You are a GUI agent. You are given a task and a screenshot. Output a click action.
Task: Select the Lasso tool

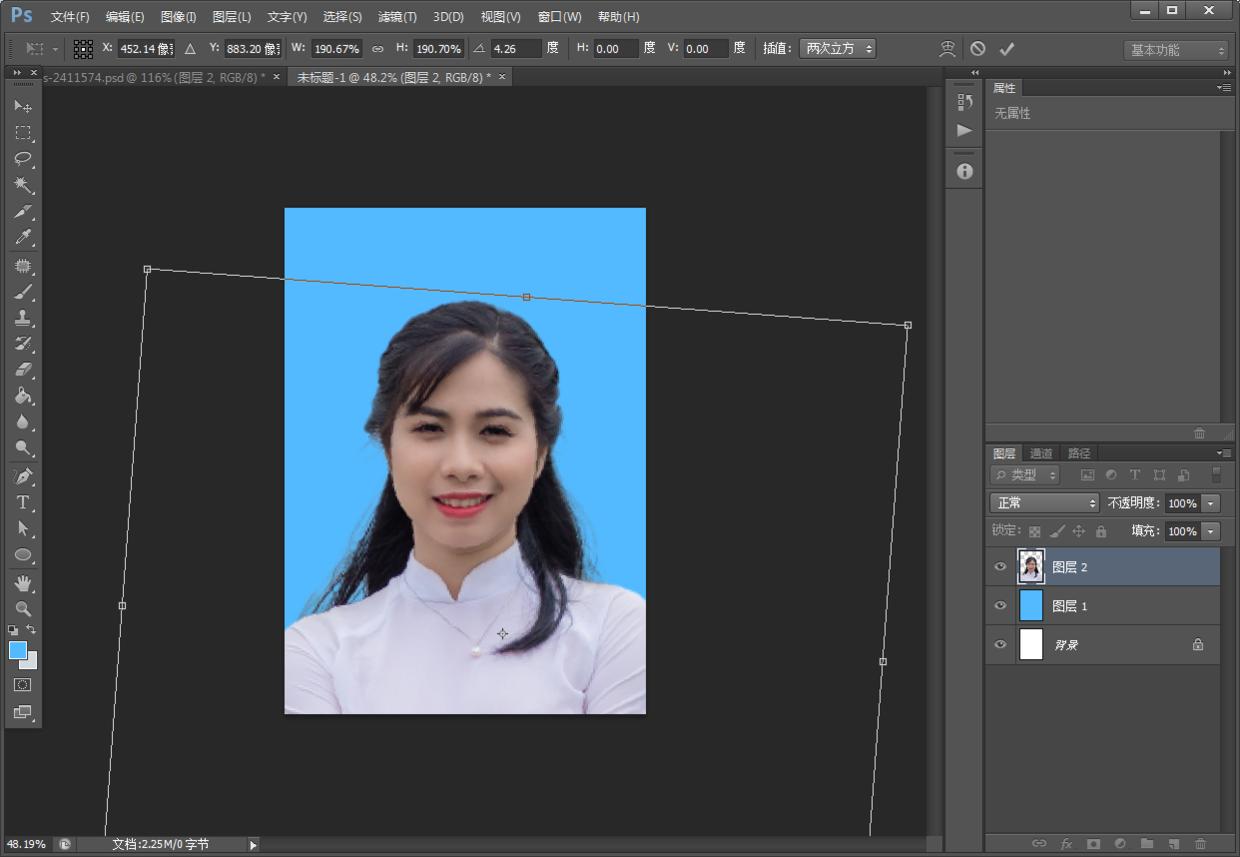(23, 159)
